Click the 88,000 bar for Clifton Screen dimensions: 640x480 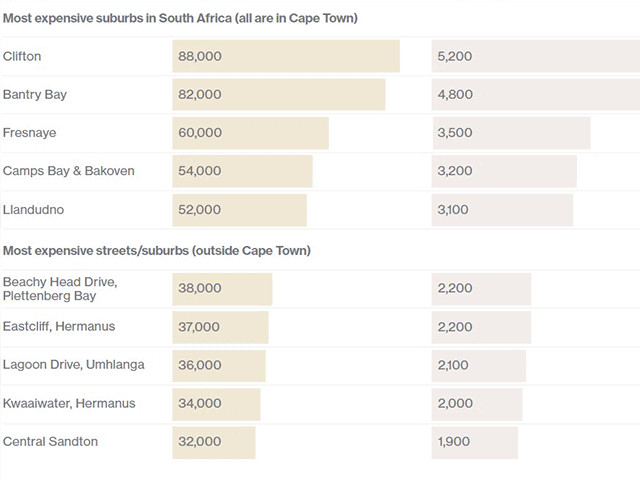tap(286, 57)
